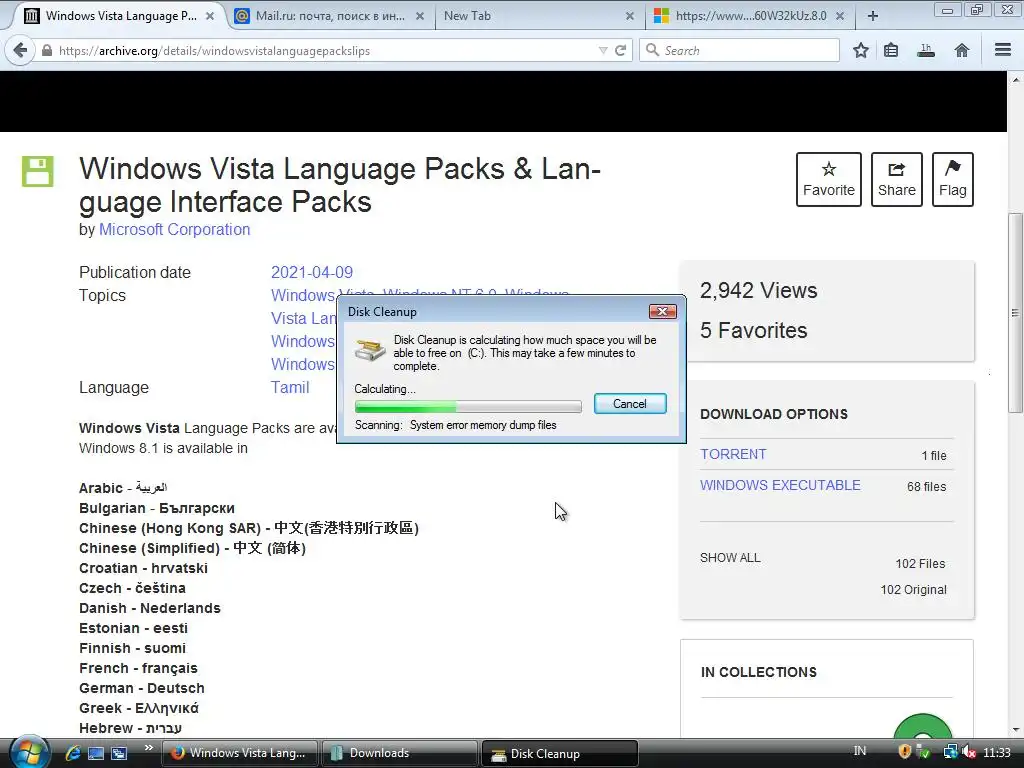Open the URL bar history dropdown arrow
Screen dimensions: 1024x768
(x=603, y=50)
